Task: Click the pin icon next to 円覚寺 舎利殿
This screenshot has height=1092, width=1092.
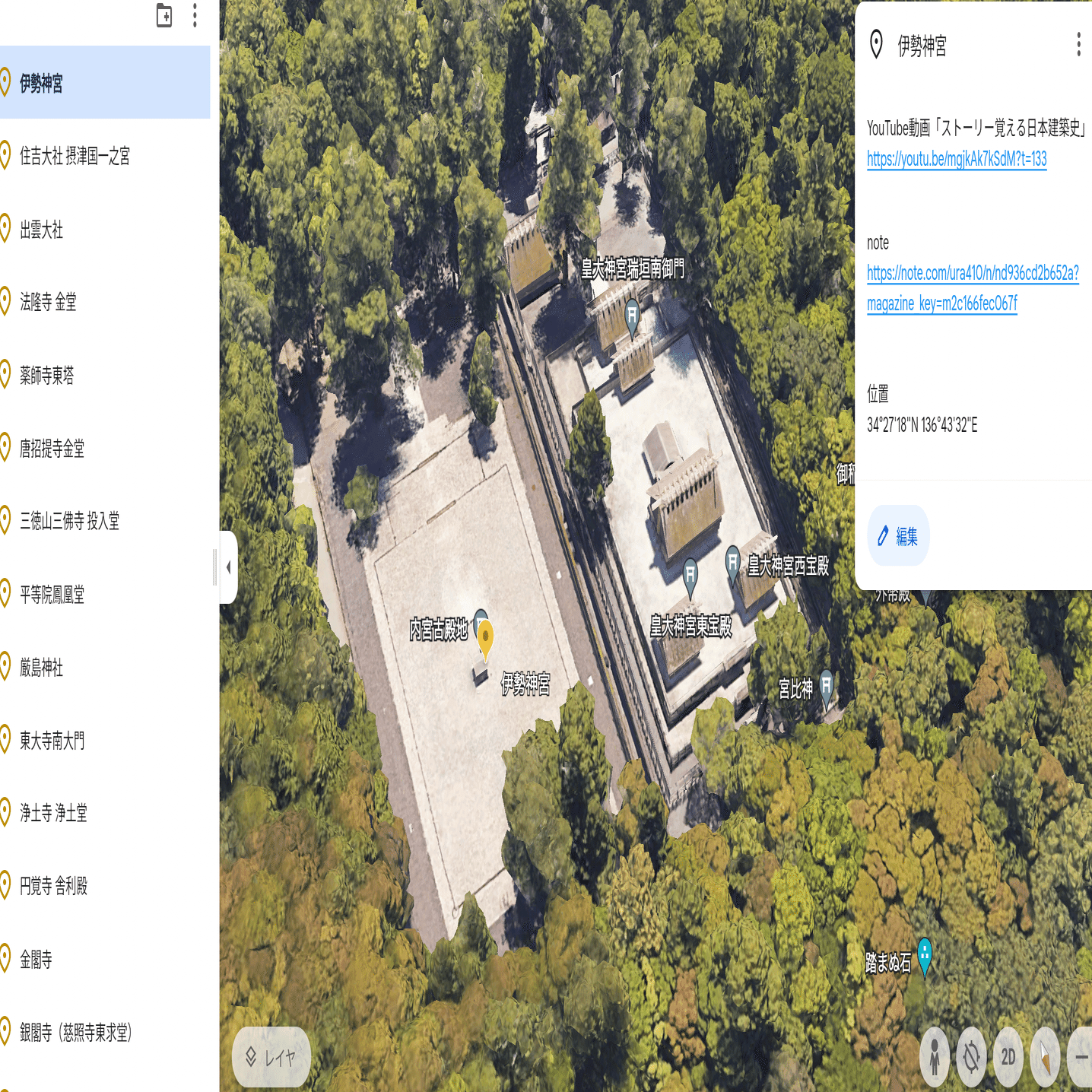Action: [4, 886]
